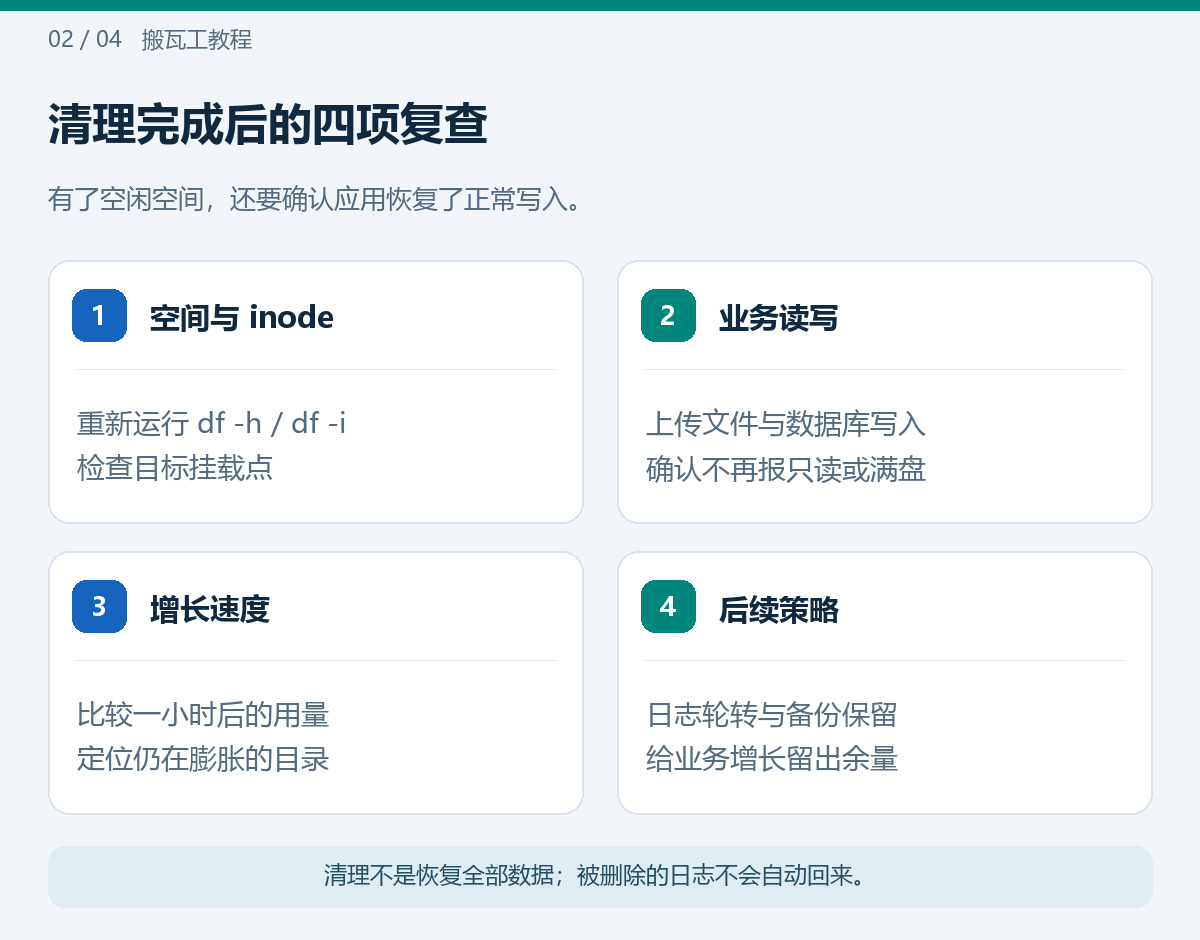Viewport: 1200px width, 940px height.
Task: Click subtitle starting 有了空闲空间
Action: click(x=315, y=200)
